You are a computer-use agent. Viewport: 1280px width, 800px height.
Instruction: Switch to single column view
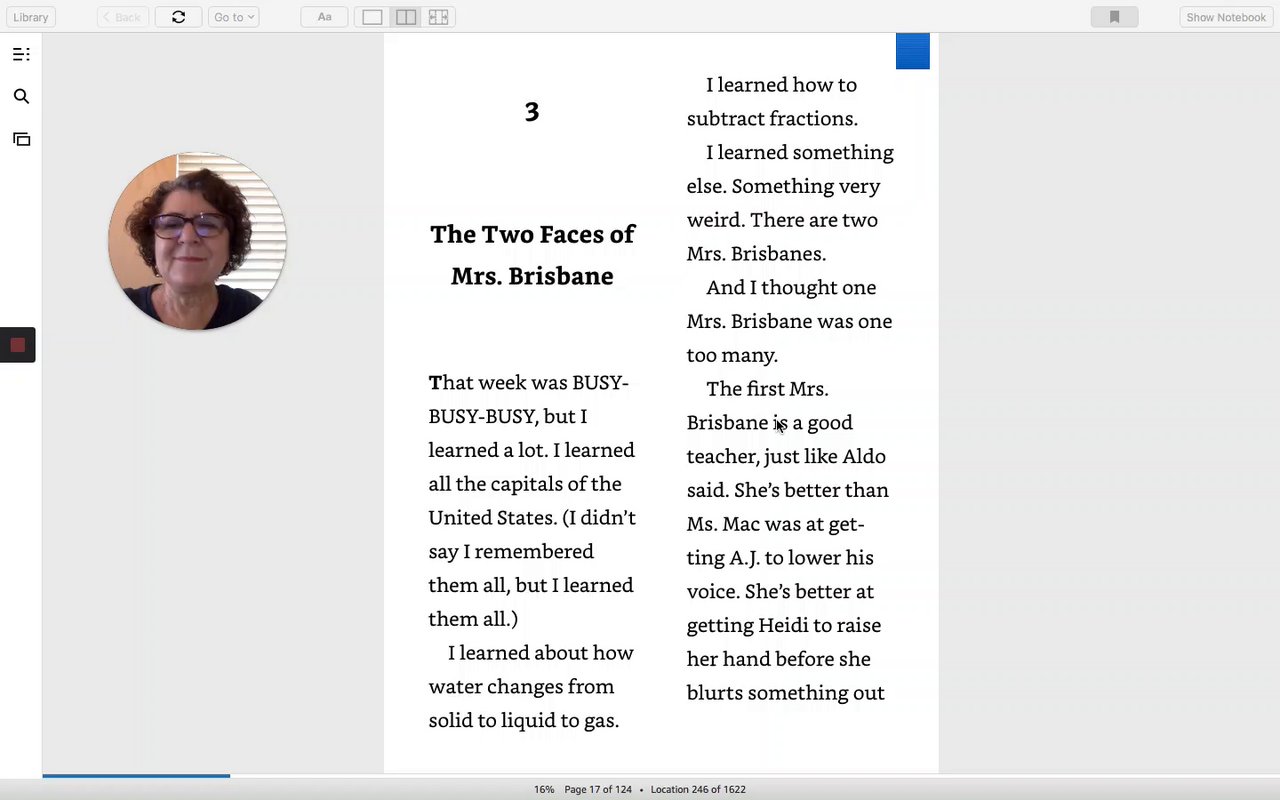[372, 17]
